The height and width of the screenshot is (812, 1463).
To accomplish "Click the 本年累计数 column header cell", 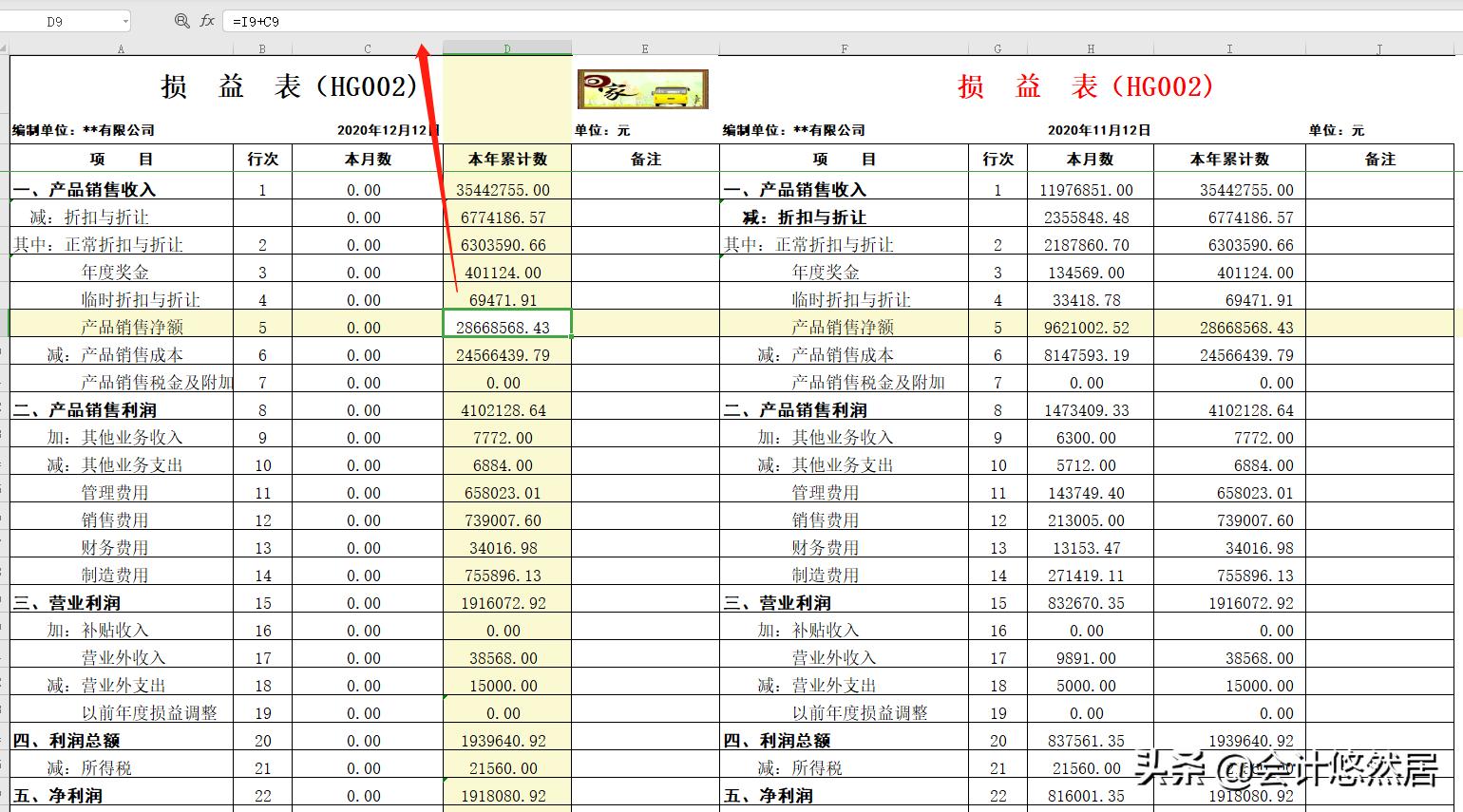I will click(x=506, y=159).
